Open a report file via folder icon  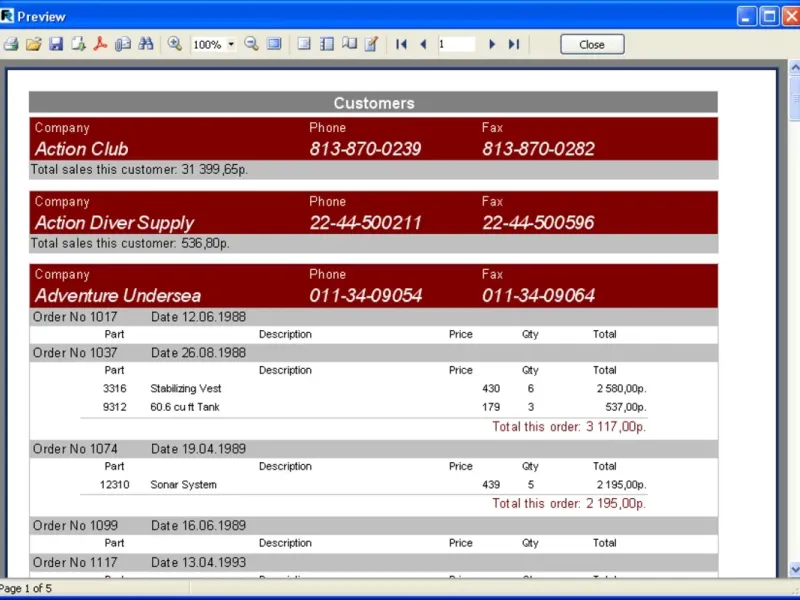click(34, 44)
